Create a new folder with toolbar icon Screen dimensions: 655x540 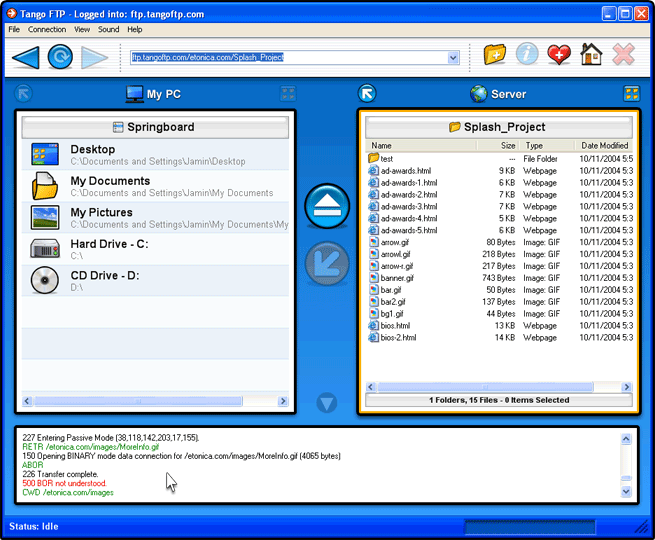coord(495,55)
